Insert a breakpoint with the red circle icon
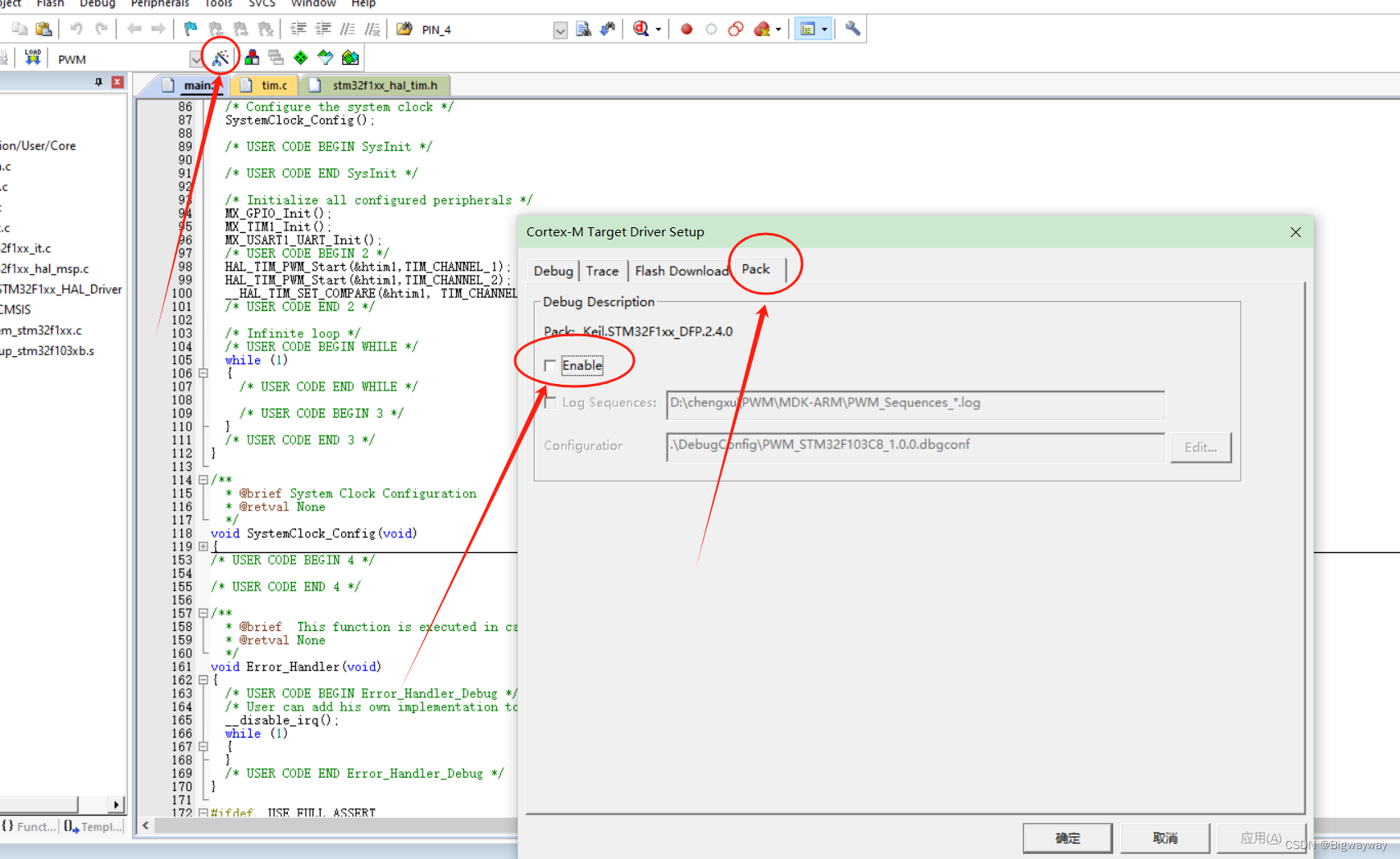Screen dimensions: 1400x859 coord(686,29)
